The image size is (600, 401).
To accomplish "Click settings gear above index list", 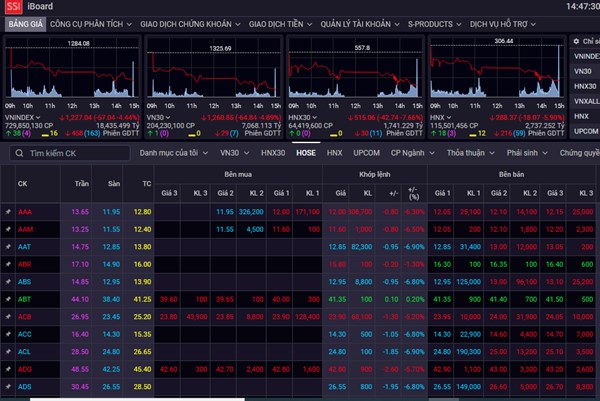I will [576, 41].
